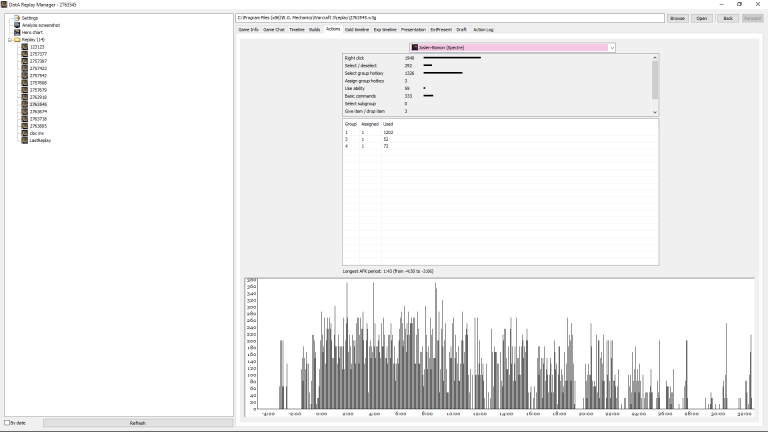This screenshot has width=768, height=432.
Task: Click the replay file path field
Action: (x=450, y=18)
